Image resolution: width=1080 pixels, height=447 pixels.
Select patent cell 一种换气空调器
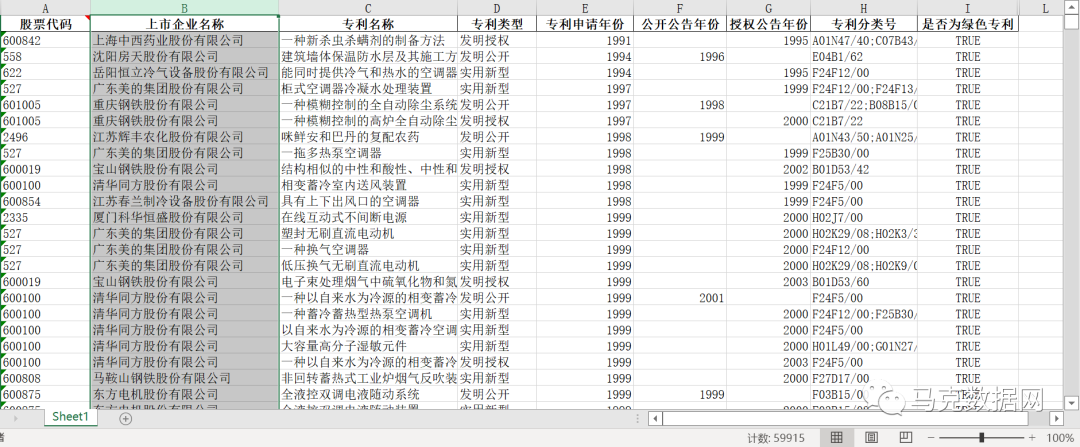pos(368,249)
